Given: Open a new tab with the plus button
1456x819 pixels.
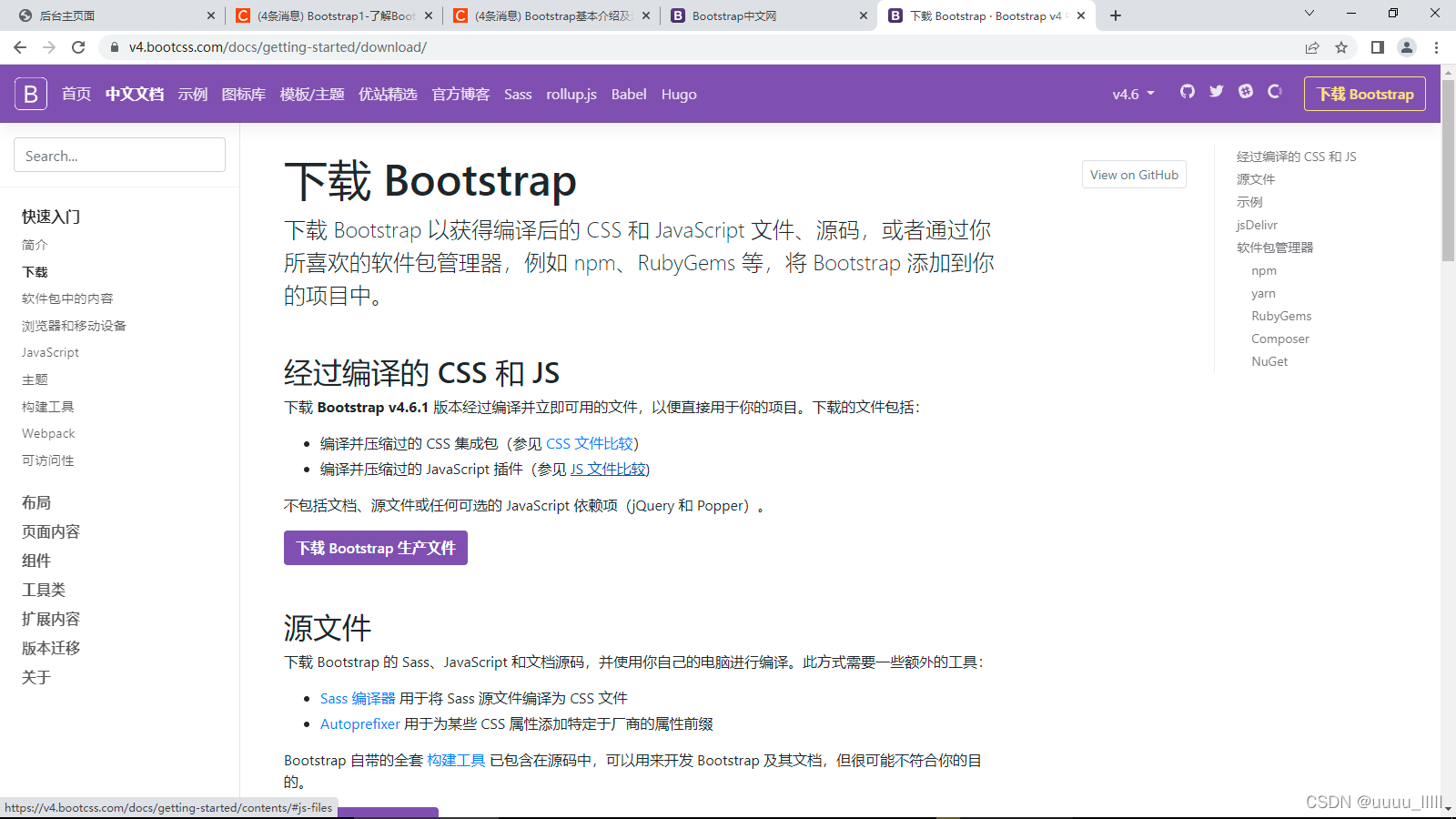Looking at the screenshot, I should pos(1116,15).
